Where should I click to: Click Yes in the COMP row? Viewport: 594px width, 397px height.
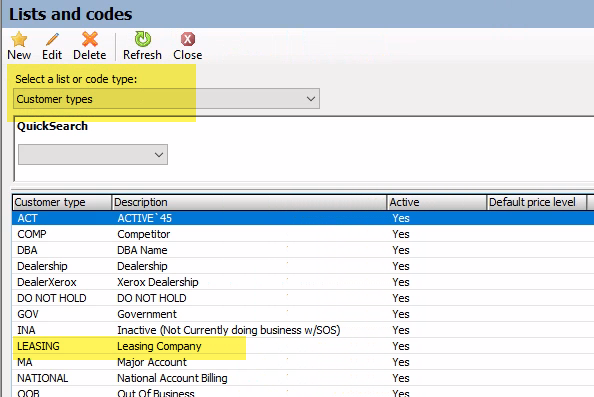(401, 234)
